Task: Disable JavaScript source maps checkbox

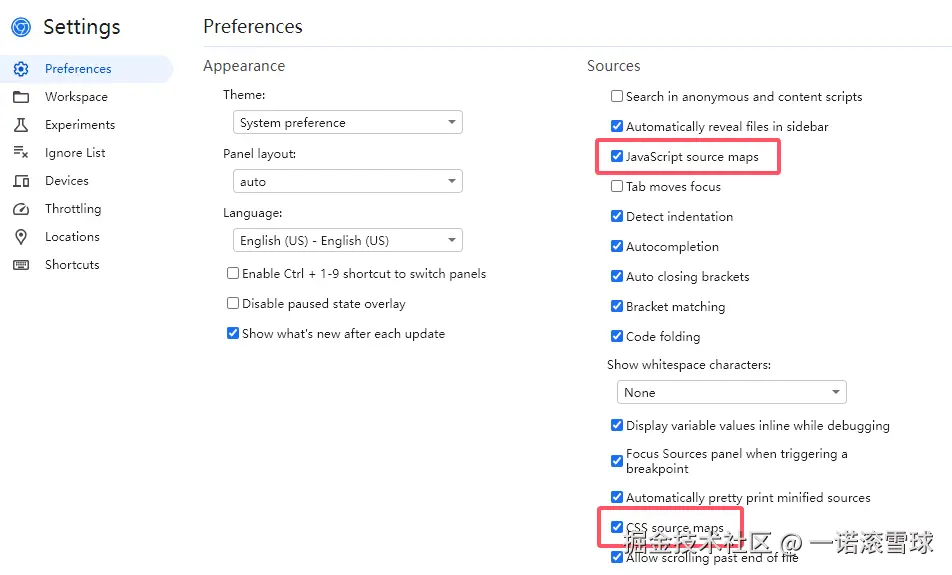Action: pos(617,157)
